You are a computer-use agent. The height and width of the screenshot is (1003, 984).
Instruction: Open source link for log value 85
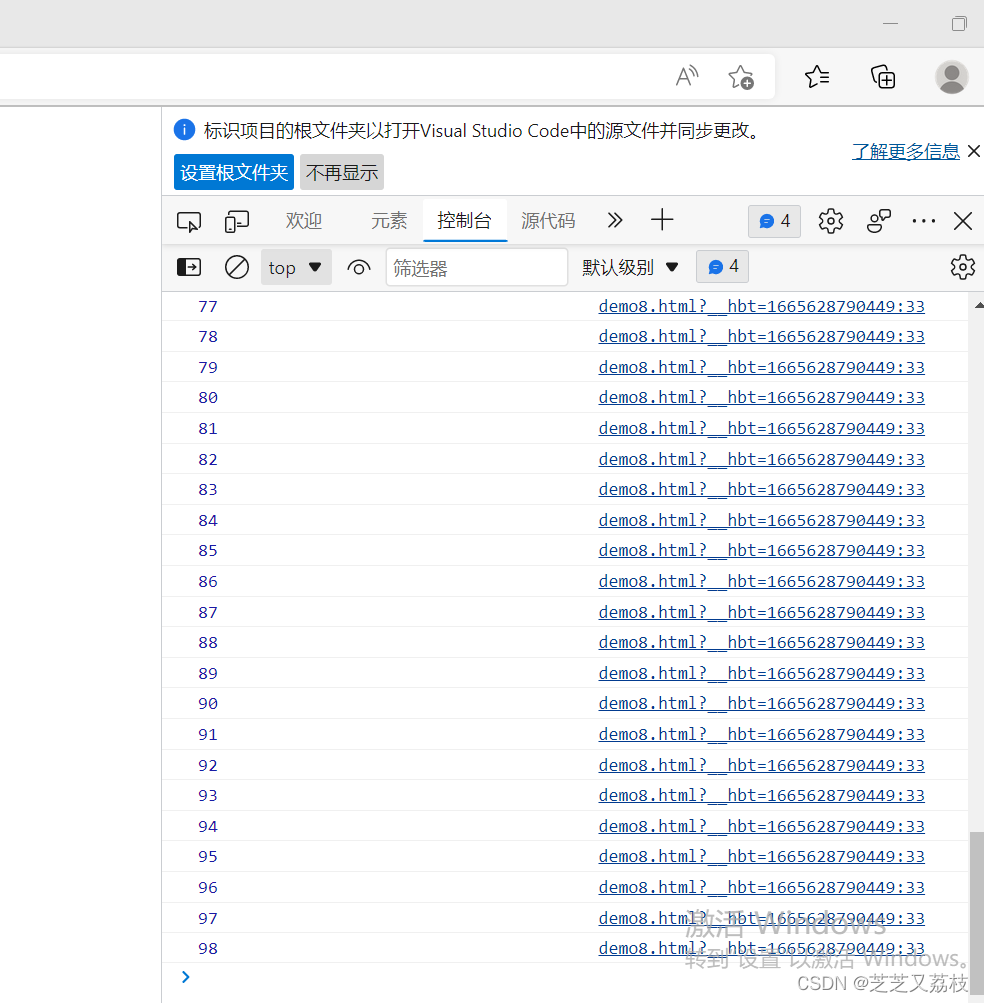[761, 551]
